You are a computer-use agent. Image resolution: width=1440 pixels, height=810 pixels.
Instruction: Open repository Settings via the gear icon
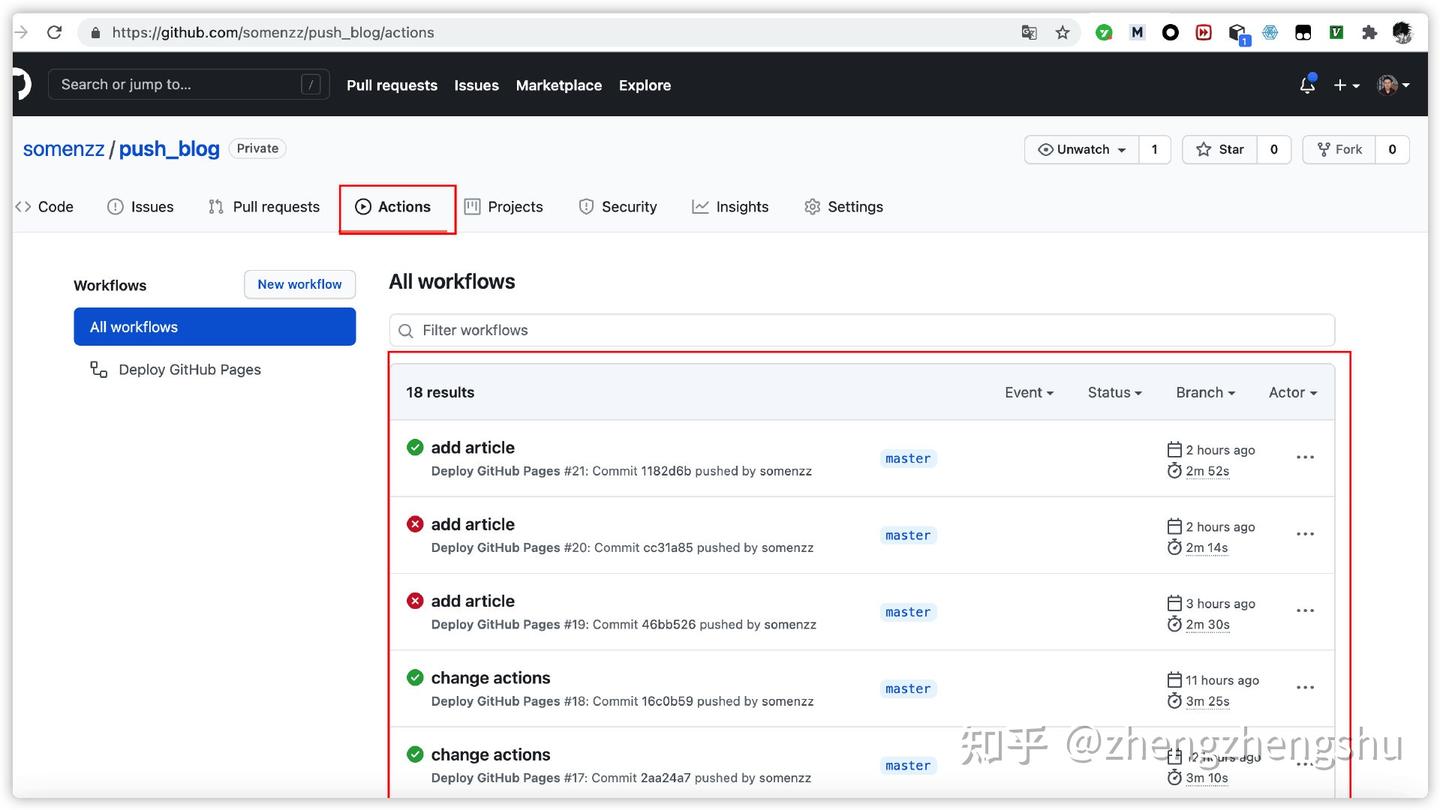pyautogui.click(x=812, y=206)
